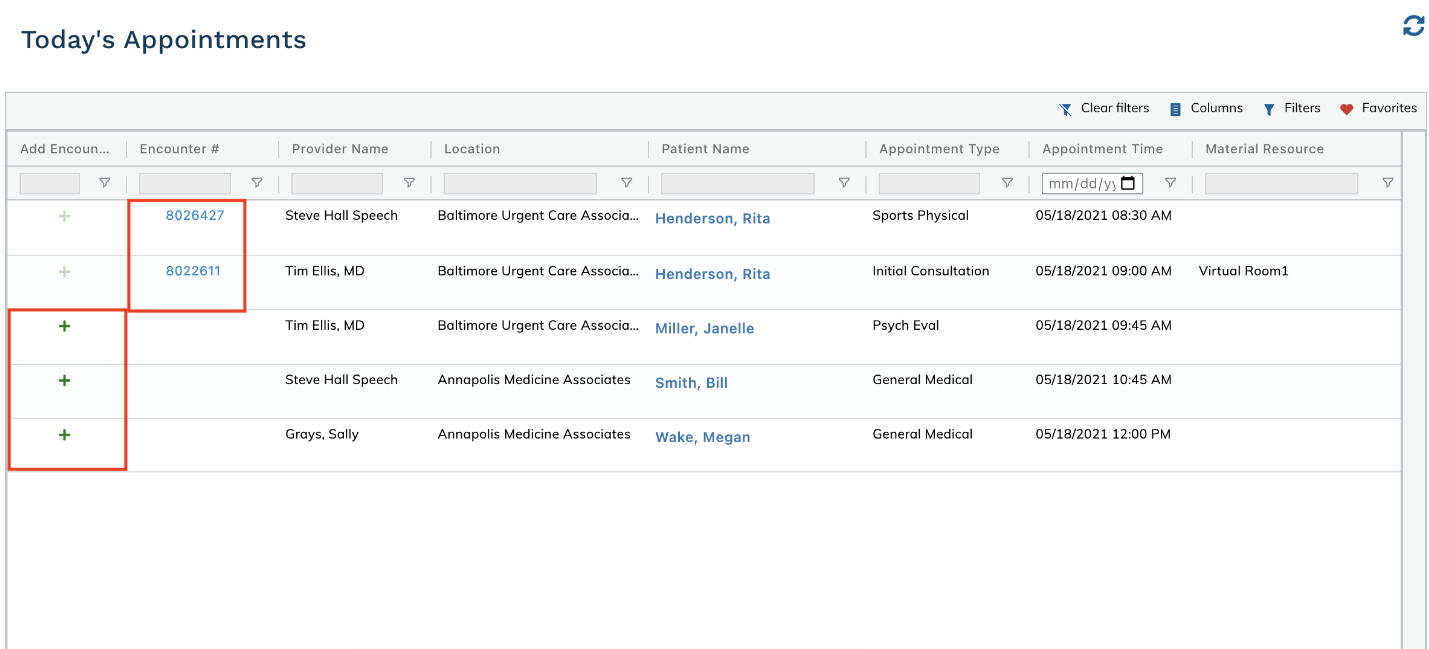
Task: Select the 05/18/2021 10:45 AM time cell
Action: [1104, 380]
